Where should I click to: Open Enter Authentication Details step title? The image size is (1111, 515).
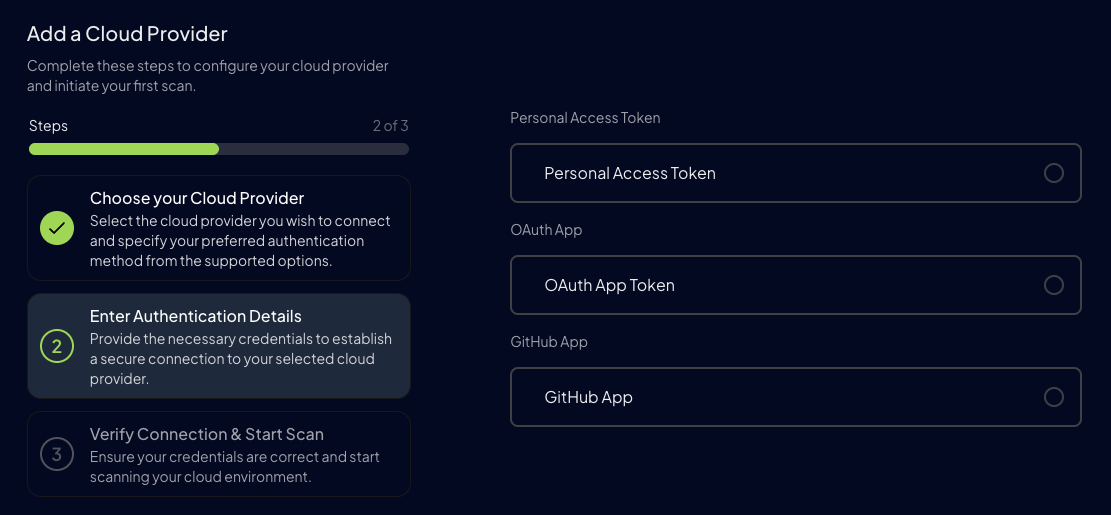(196, 316)
